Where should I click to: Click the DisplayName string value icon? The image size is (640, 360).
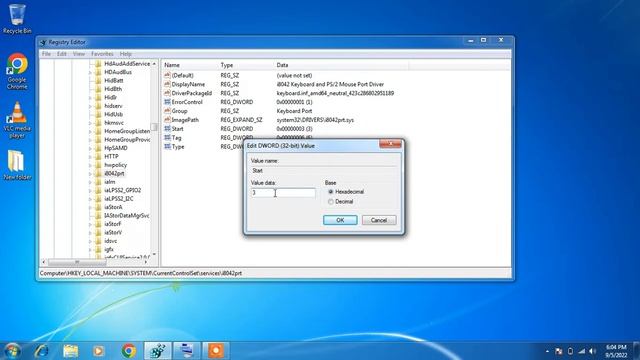[x=167, y=84]
